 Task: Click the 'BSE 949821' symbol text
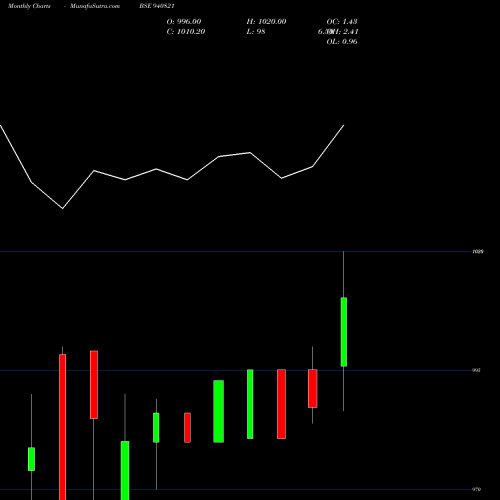point(157,6)
